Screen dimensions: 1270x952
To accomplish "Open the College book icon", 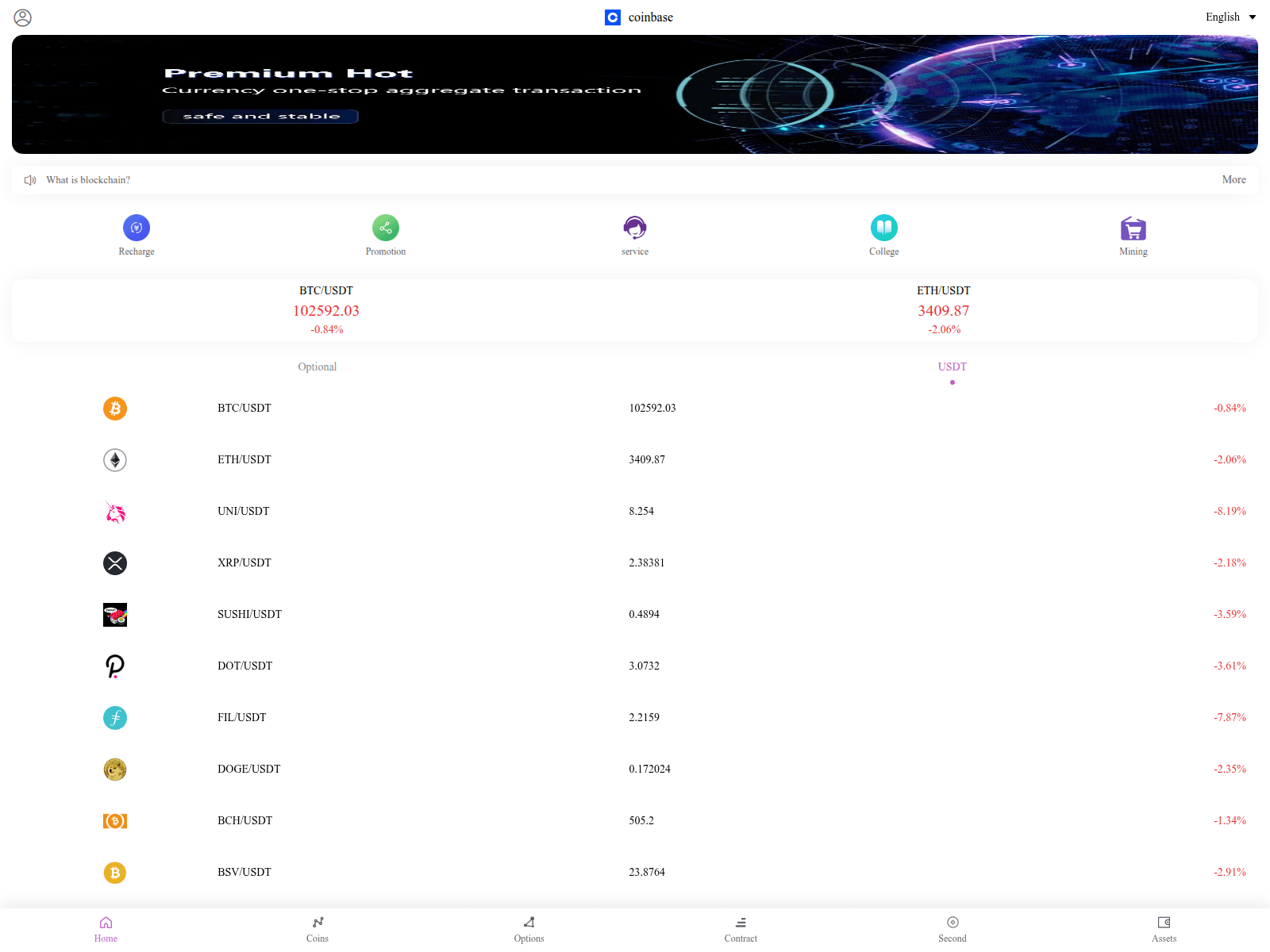I will point(884,228).
